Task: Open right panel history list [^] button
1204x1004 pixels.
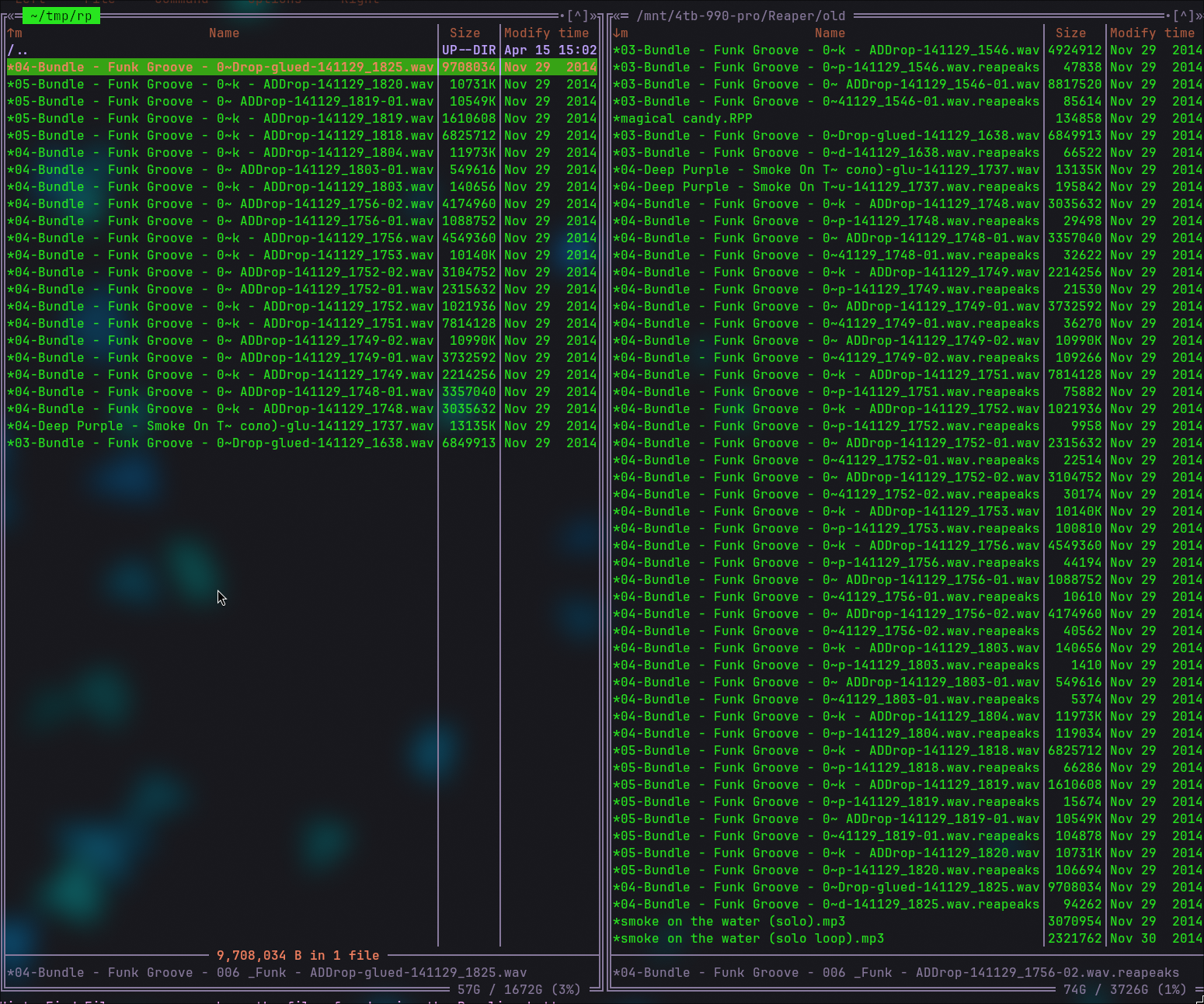Action: click(1183, 16)
